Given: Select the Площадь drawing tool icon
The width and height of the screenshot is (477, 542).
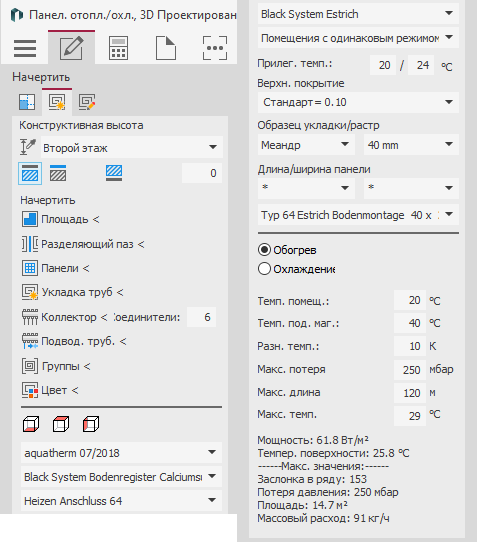Looking at the screenshot, I should click(30, 219).
